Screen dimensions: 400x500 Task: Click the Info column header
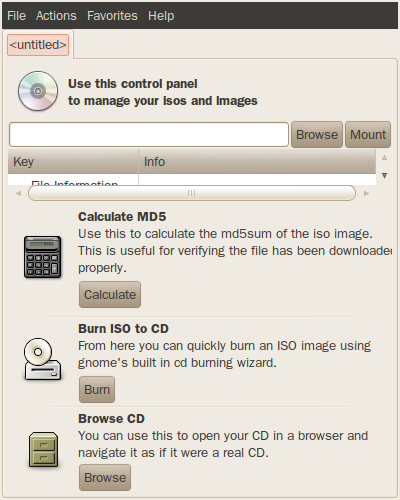pyautogui.click(x=257, y=162)
